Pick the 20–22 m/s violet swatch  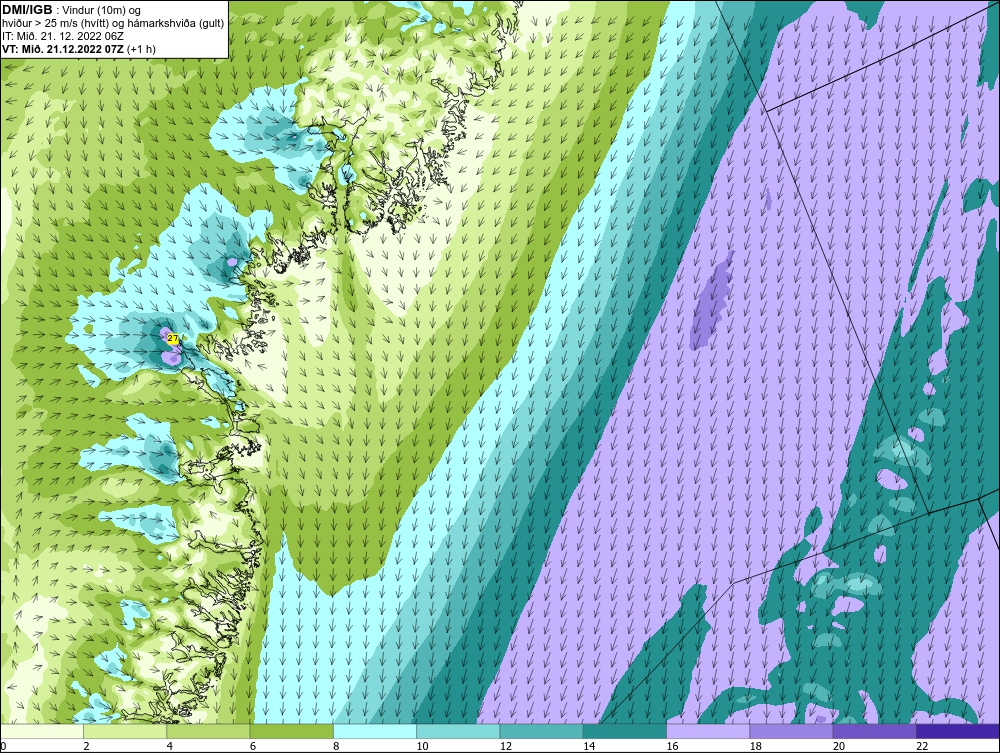(875, 731)
